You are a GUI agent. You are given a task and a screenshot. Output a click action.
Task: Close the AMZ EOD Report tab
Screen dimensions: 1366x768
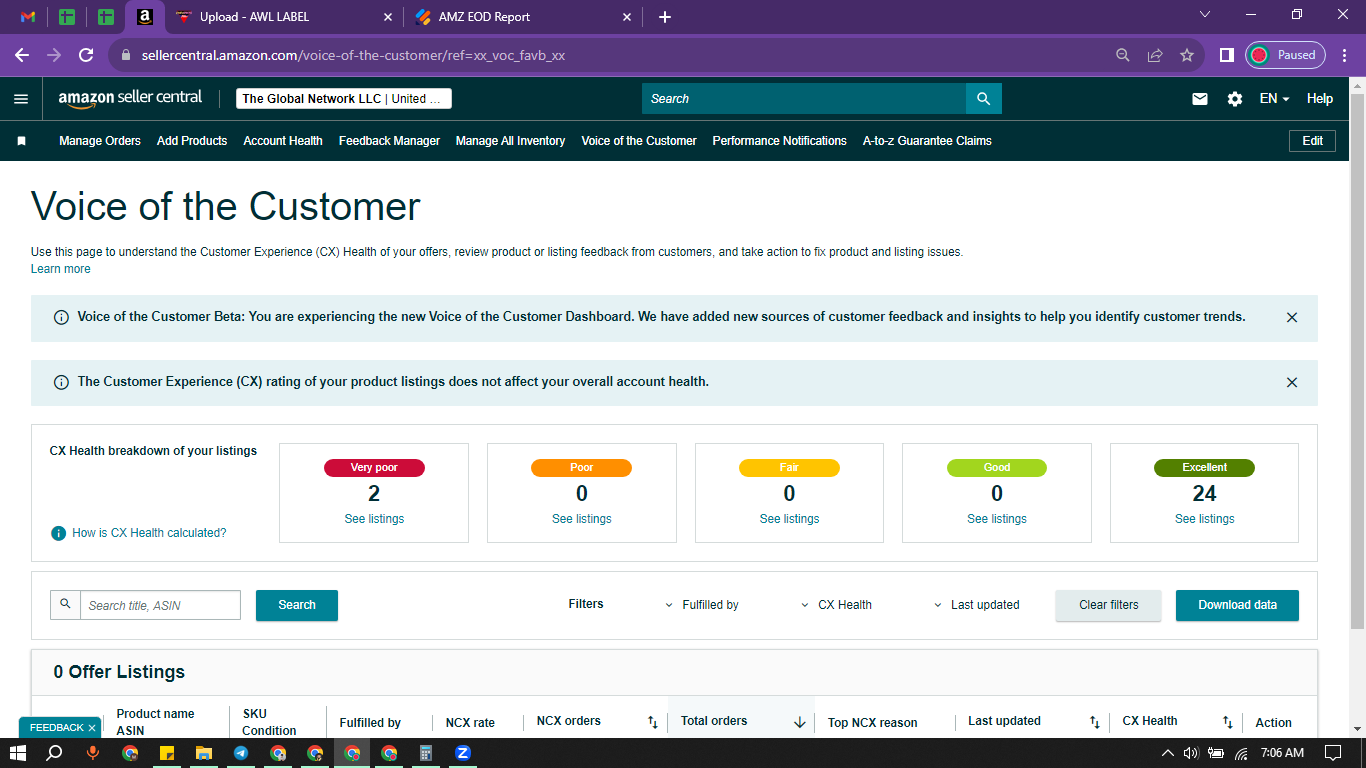tap(627, 17)
